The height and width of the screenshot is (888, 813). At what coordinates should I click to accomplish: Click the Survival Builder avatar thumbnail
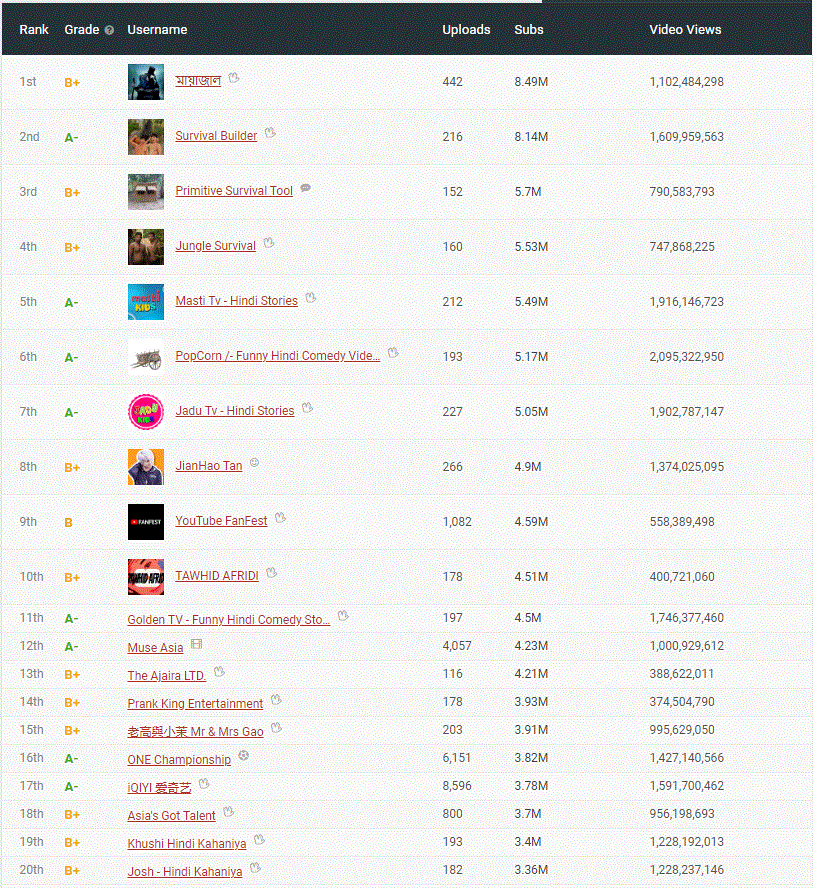pyautogui.click(x=146, y=136)
